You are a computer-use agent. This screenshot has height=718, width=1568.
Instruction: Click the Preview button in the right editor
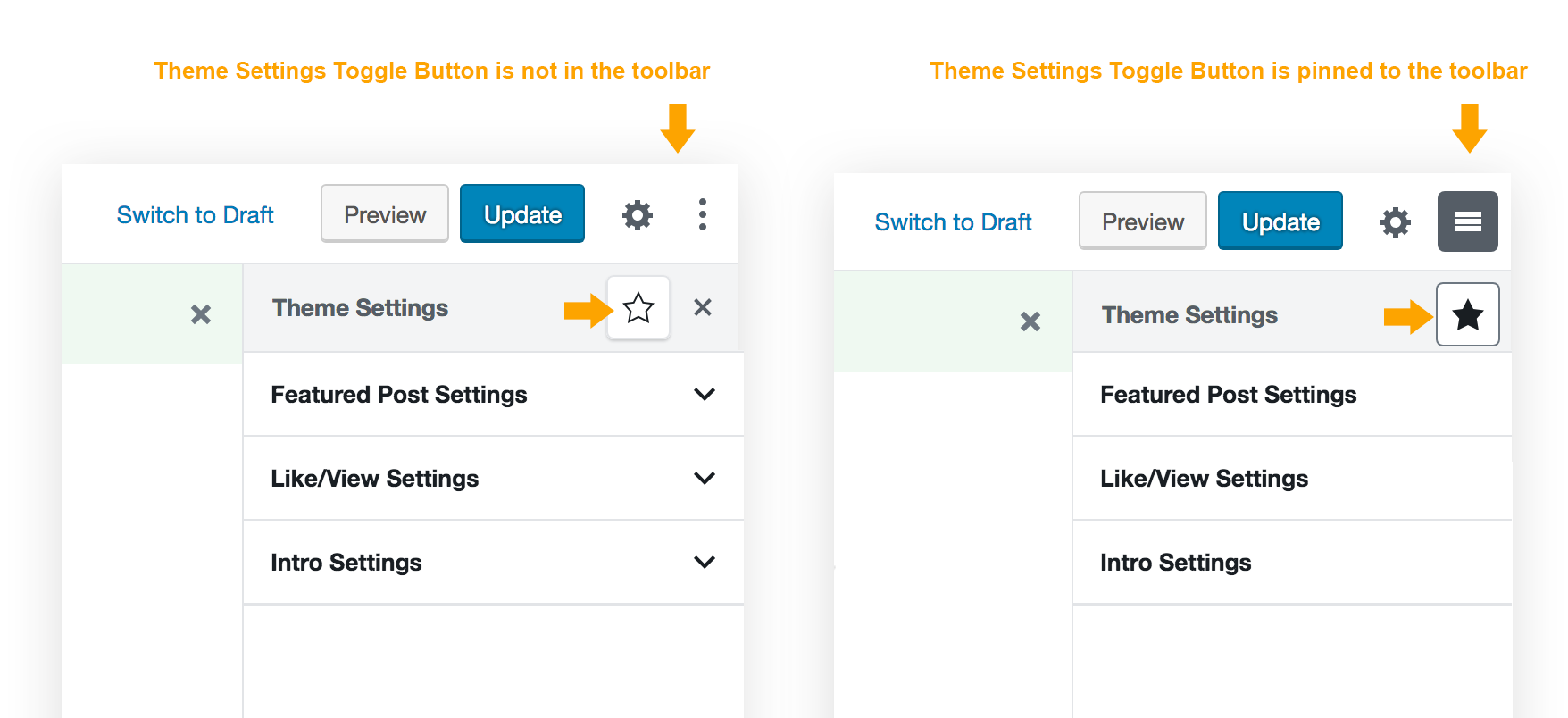pyautogui.click(x=1142, y=221)
